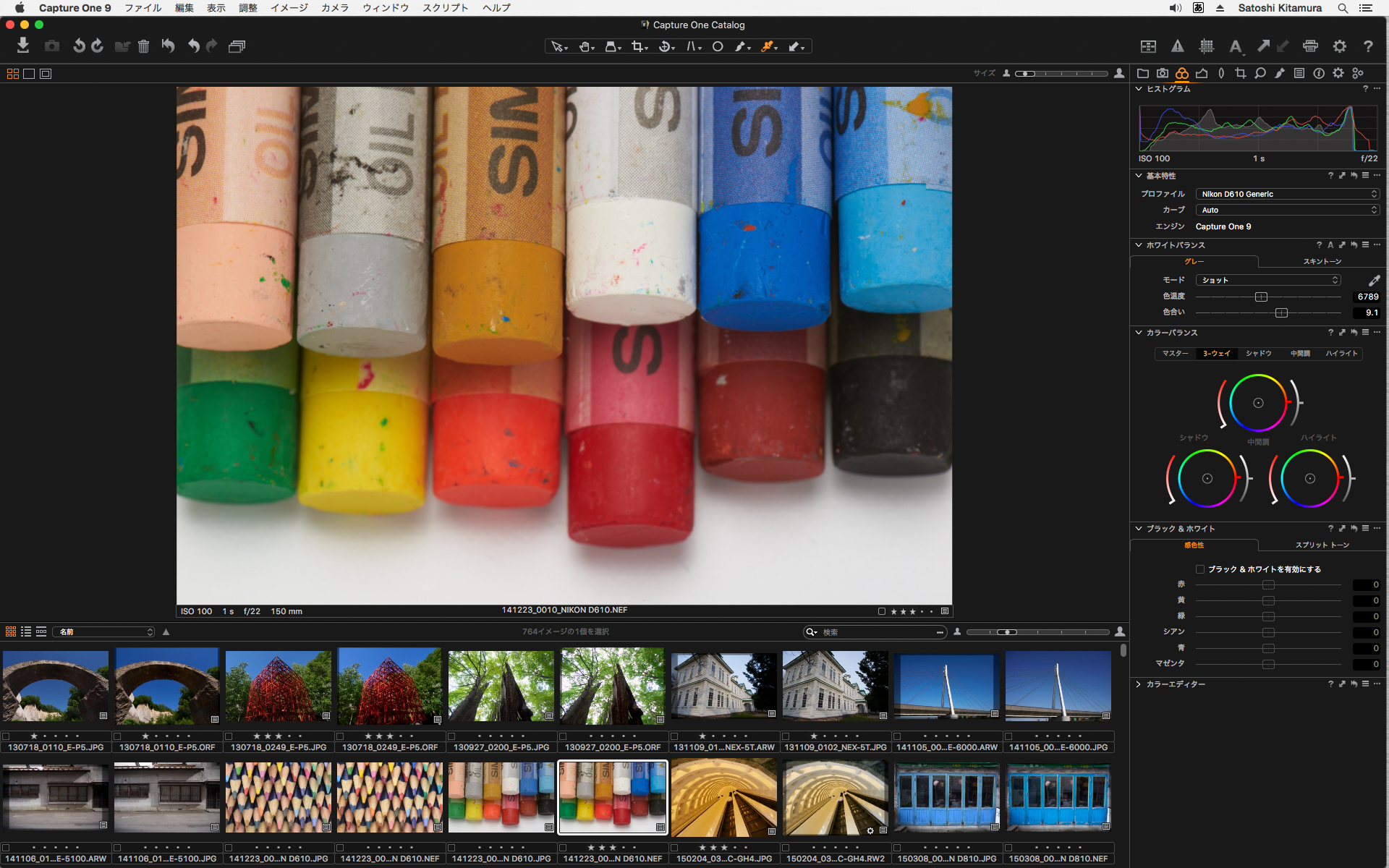
Task: Click the Import images icon
Action: tap(23, 46)
